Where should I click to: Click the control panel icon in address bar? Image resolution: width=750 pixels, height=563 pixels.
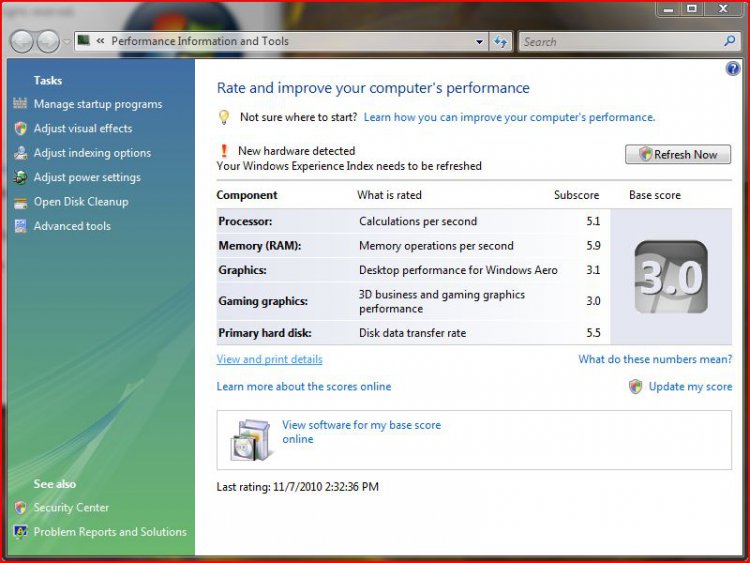point(84,41)
